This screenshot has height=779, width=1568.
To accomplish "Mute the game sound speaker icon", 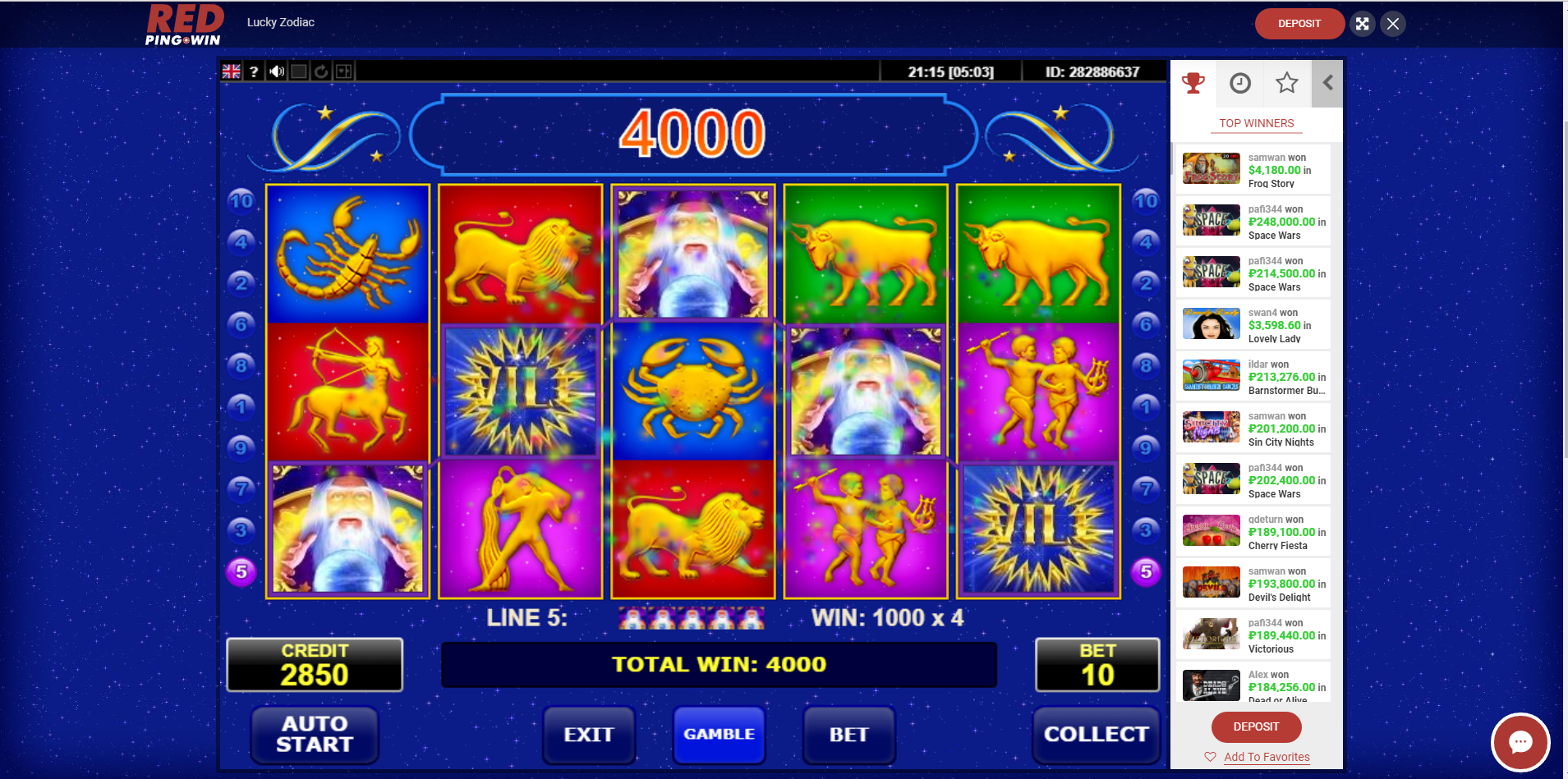I will pos(277,71).
